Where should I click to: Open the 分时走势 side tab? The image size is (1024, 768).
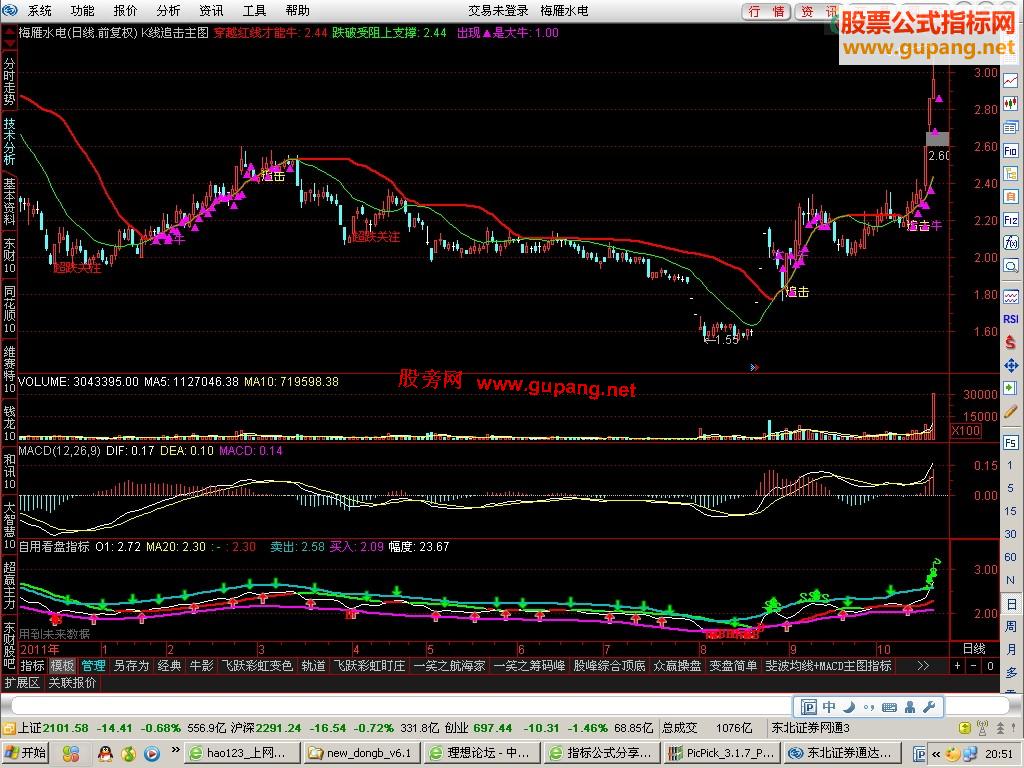pyautogui.click(x=9, y=82)
